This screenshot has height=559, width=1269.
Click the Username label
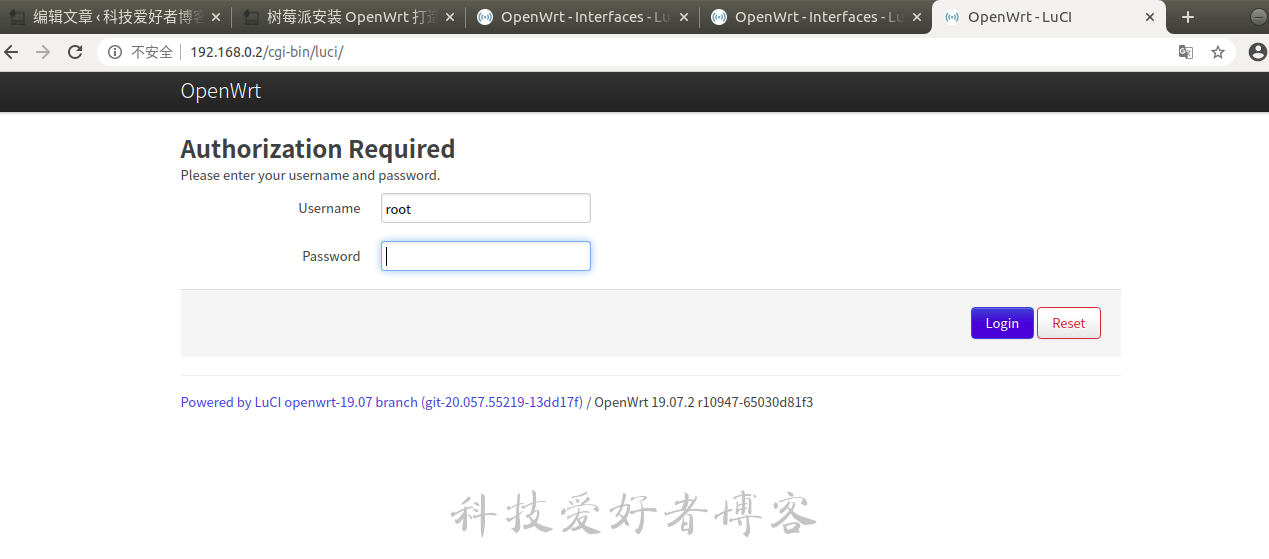click(329, 208)
